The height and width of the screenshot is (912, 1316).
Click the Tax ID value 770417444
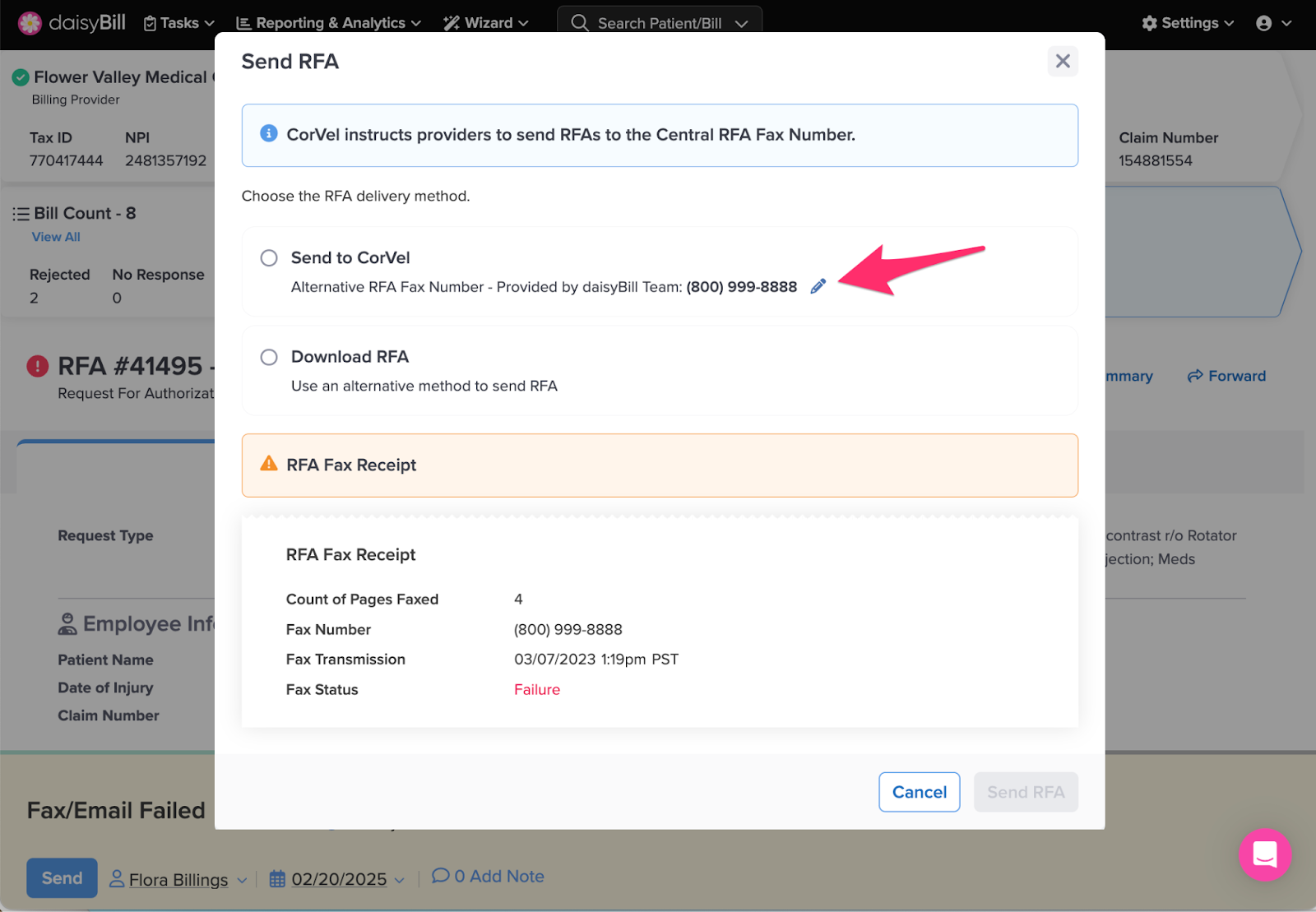point(67,161)
